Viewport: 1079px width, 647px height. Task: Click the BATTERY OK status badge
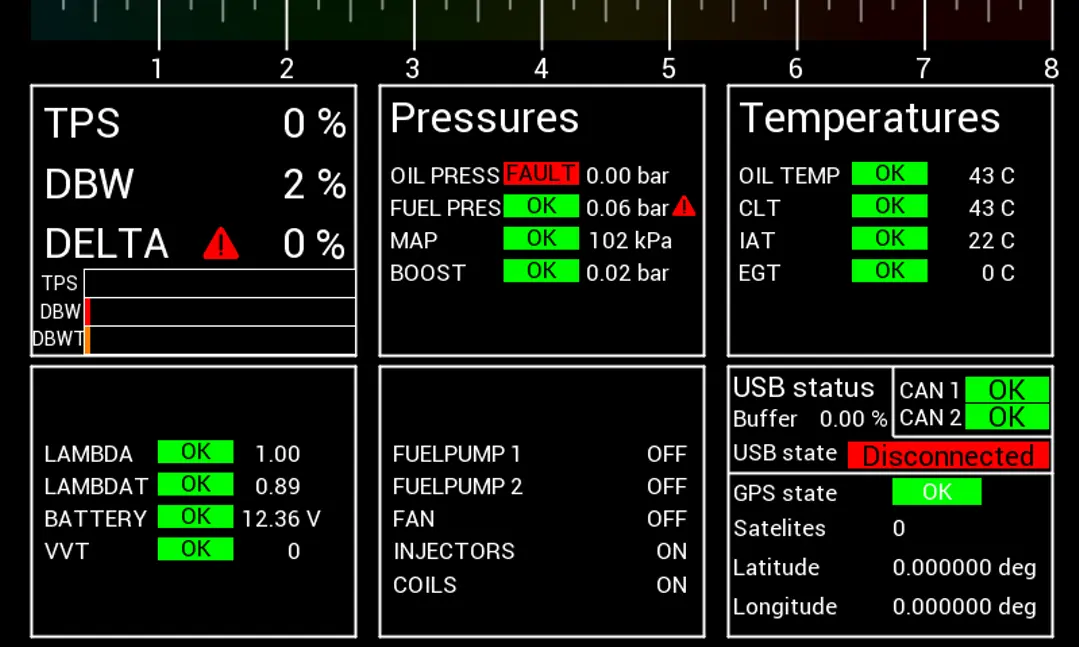point(195,517)
